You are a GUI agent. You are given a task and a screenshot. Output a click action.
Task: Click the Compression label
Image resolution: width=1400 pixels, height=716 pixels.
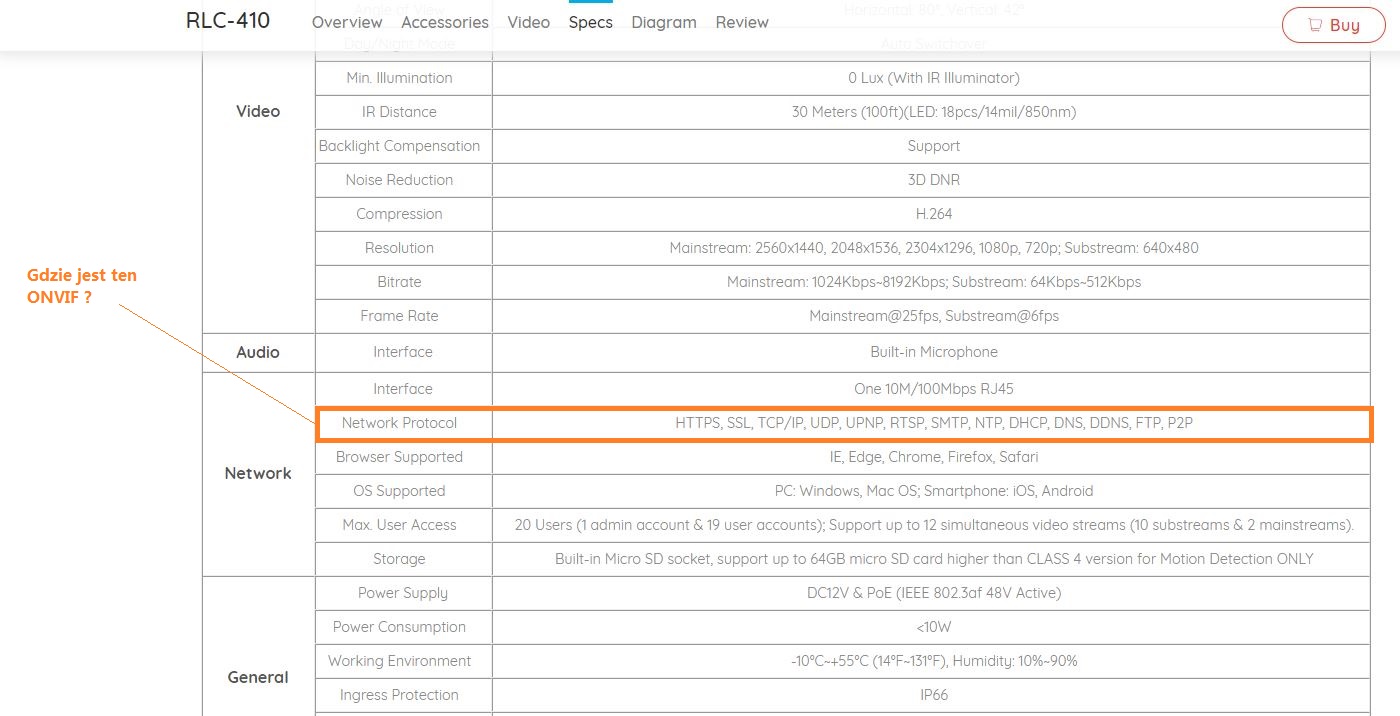399,214
